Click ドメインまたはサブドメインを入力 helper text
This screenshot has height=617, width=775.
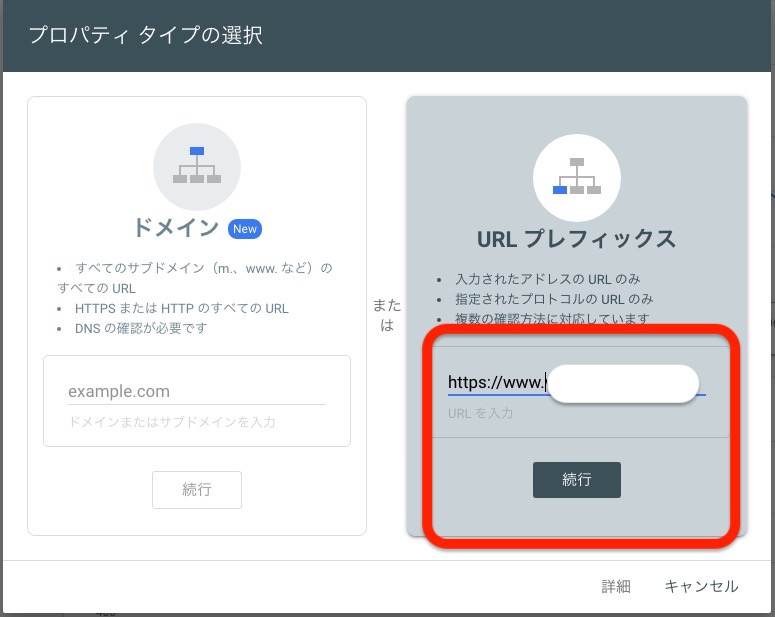pyautogui.click(x=172, y=422)
